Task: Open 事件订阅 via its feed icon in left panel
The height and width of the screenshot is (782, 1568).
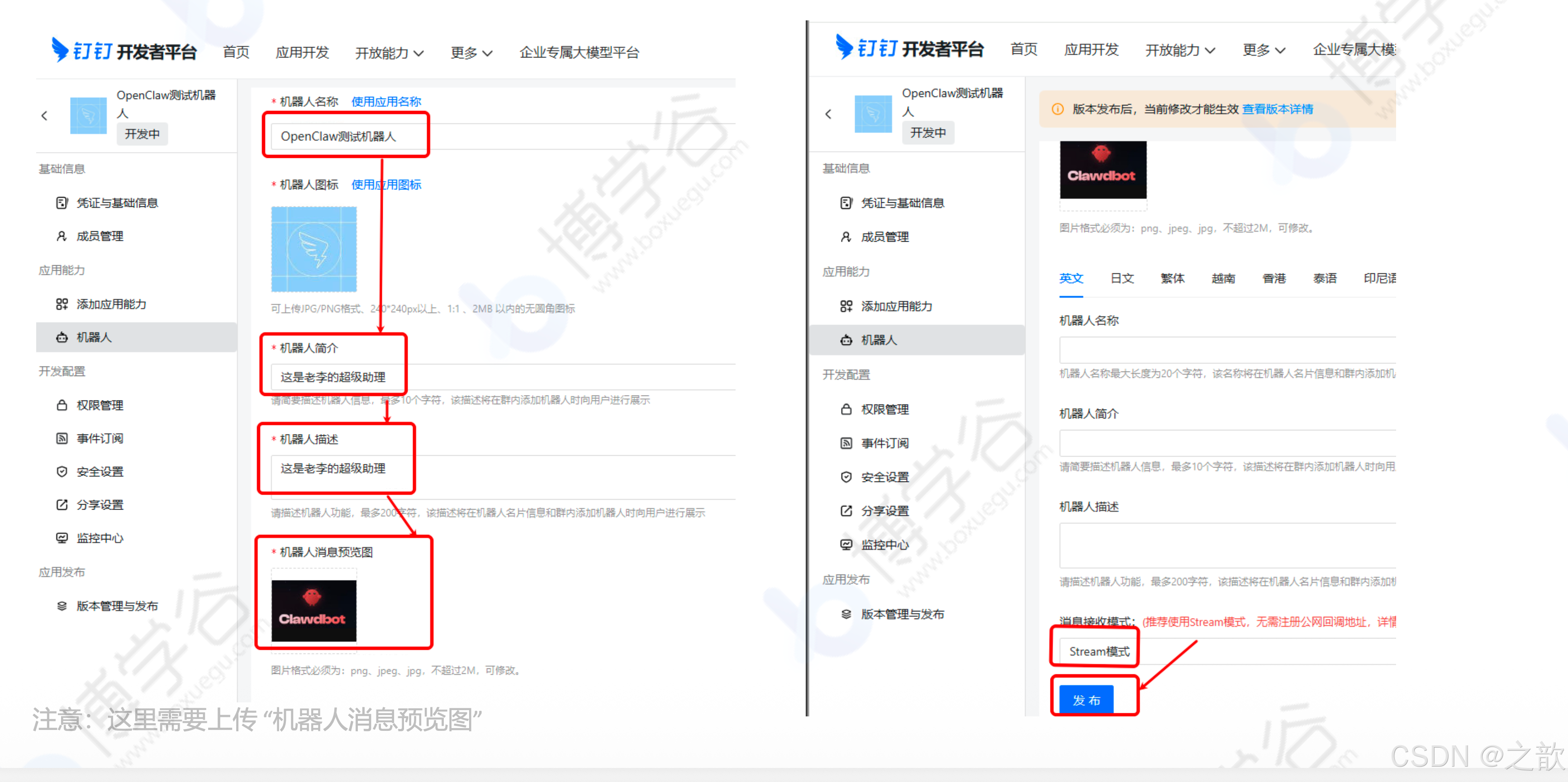Action: point(62,439)
